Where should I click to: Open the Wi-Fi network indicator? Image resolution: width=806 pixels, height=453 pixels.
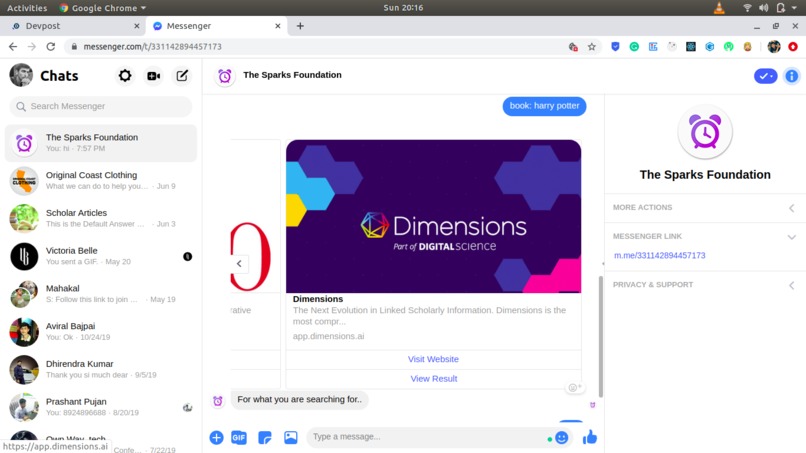(x=747, y=8)
